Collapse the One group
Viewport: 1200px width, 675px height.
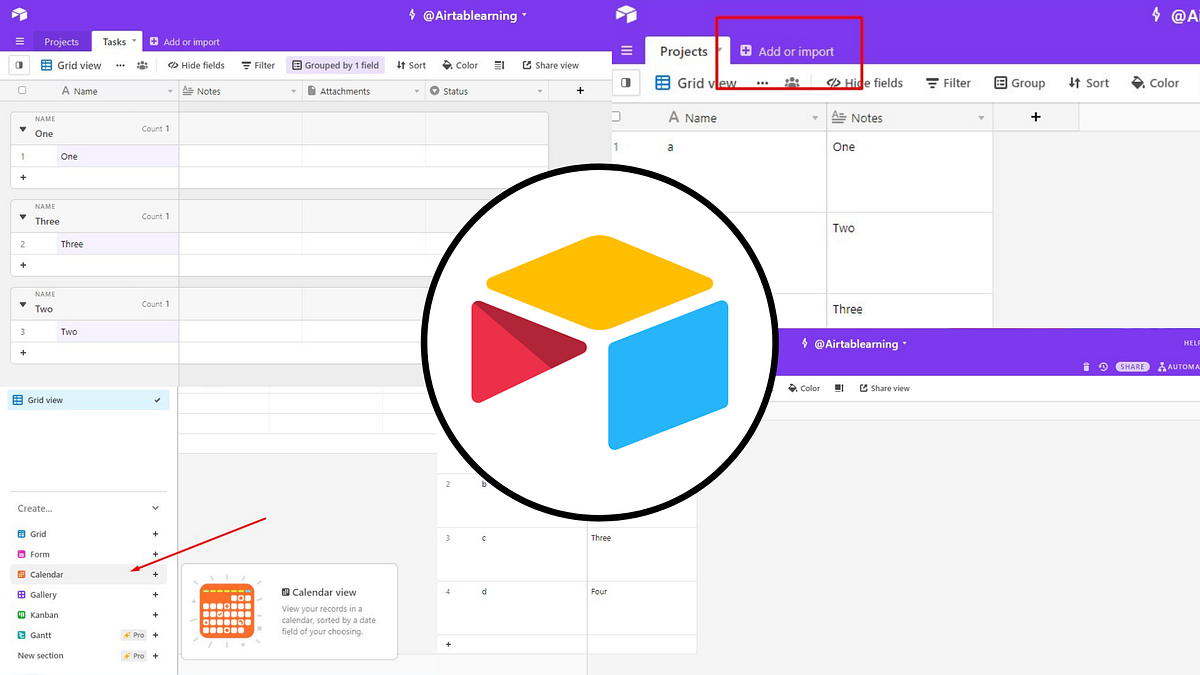(22, 128)
